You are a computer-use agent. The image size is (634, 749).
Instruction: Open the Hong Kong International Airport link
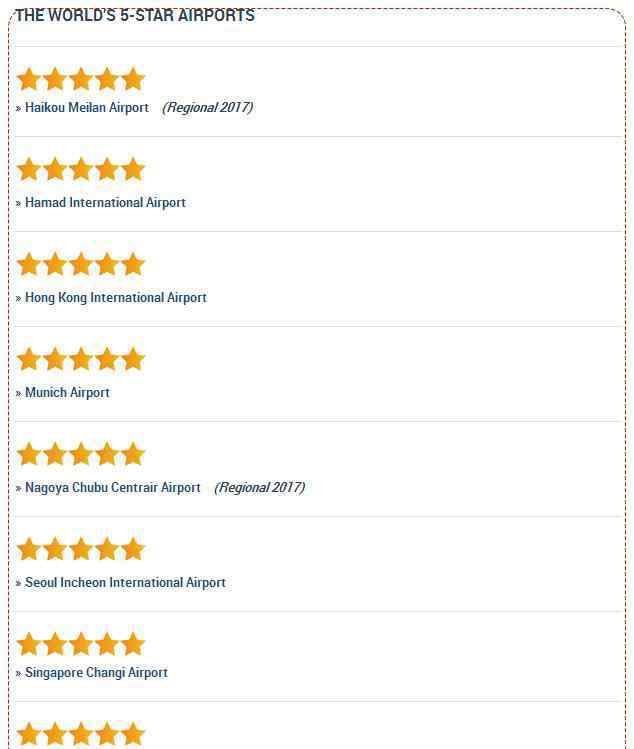[x=116, y=298]
